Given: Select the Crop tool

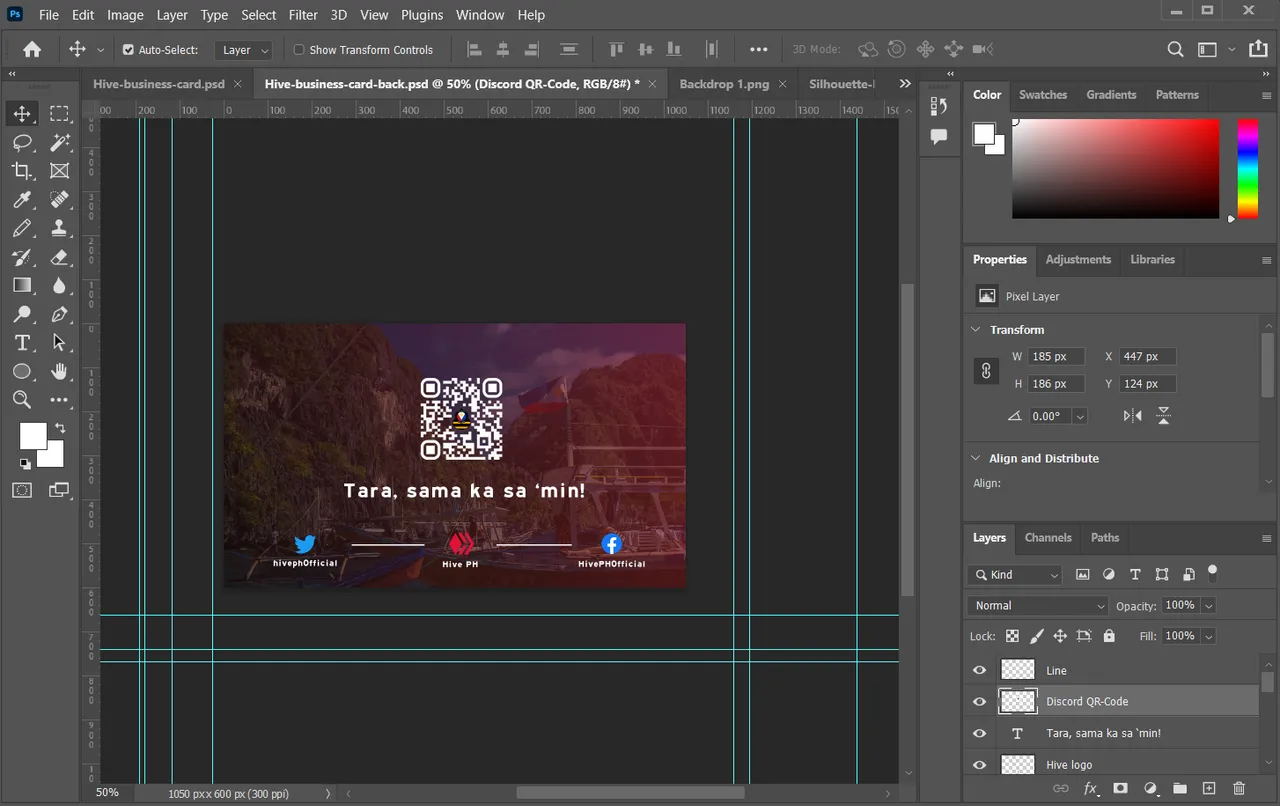Looking at the screenshot, I should (22, 171).
